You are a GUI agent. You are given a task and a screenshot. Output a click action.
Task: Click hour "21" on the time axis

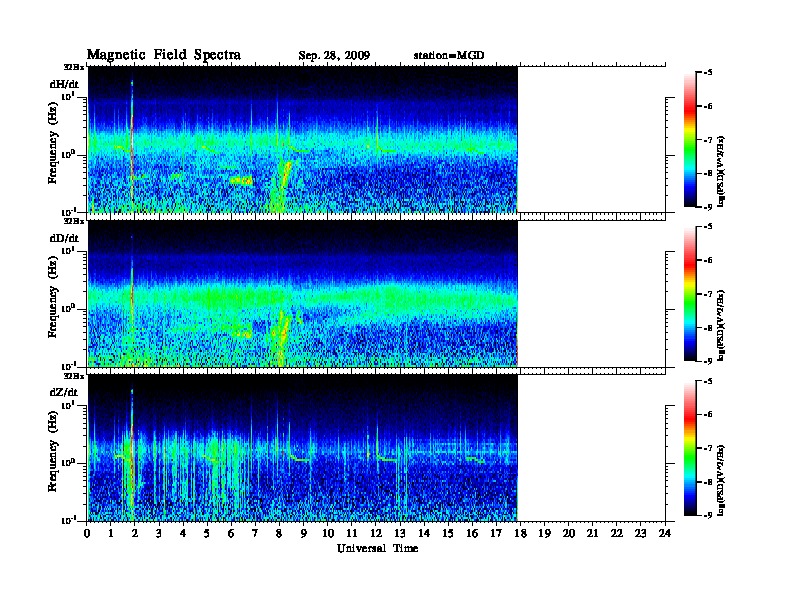tap(592, 534)
